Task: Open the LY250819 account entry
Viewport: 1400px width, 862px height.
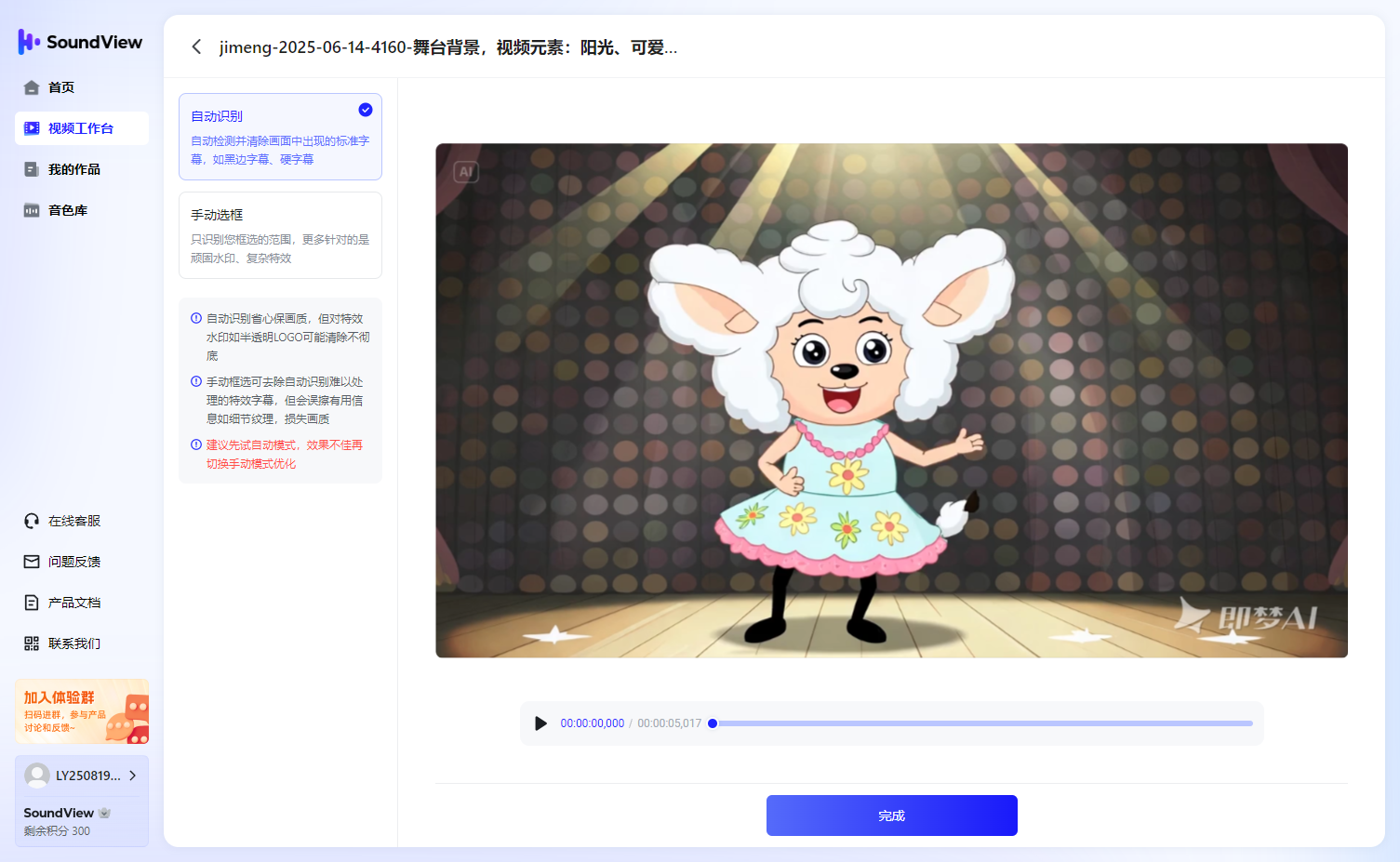Action: click(82, 776)
